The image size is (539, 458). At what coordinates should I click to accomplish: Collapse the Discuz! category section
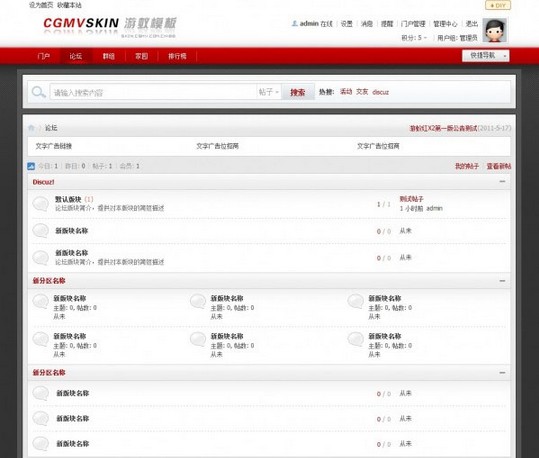502,182
